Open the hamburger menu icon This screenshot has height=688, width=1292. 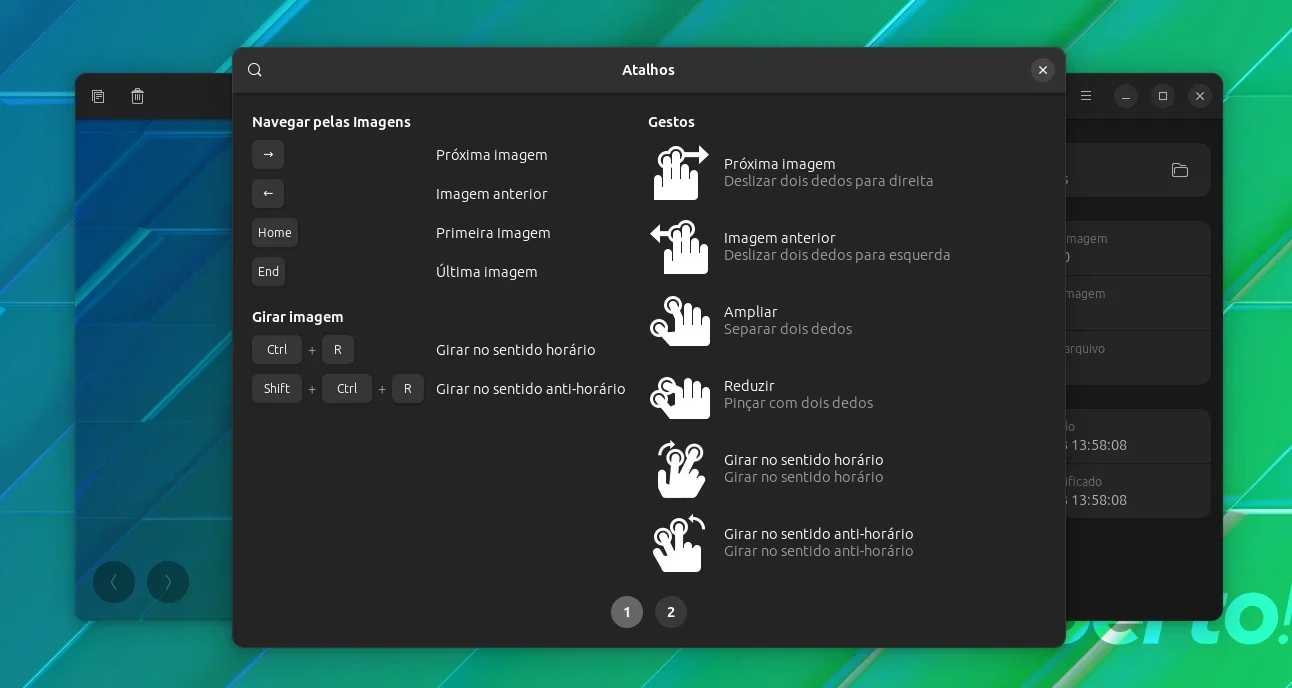tap(1086, 97)
